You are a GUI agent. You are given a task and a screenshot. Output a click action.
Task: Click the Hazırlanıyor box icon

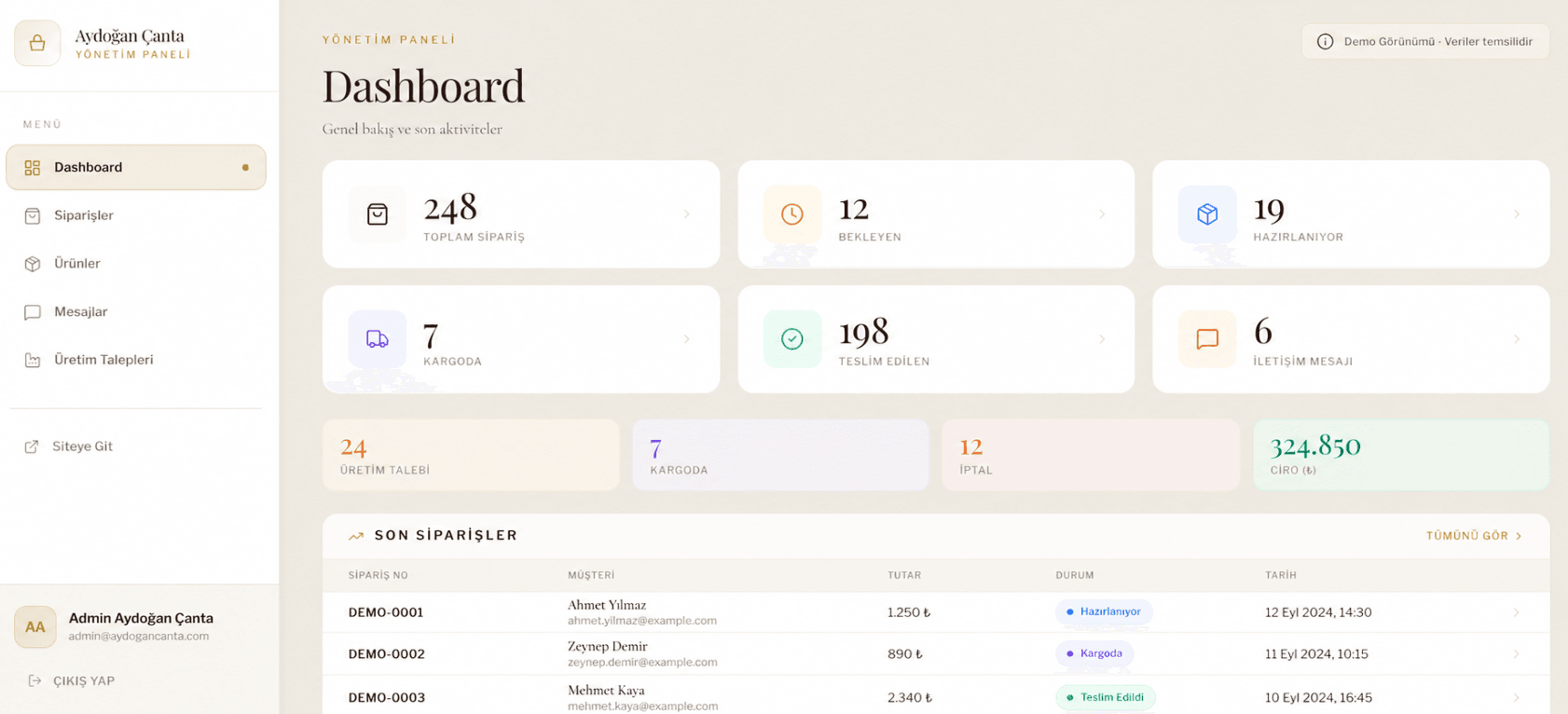[1207, 214]
